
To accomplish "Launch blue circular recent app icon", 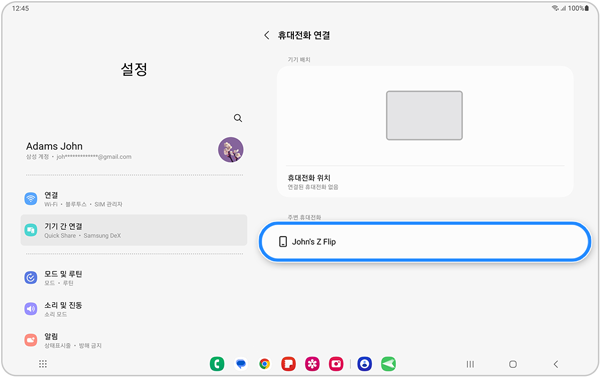I will pos(365,364).
